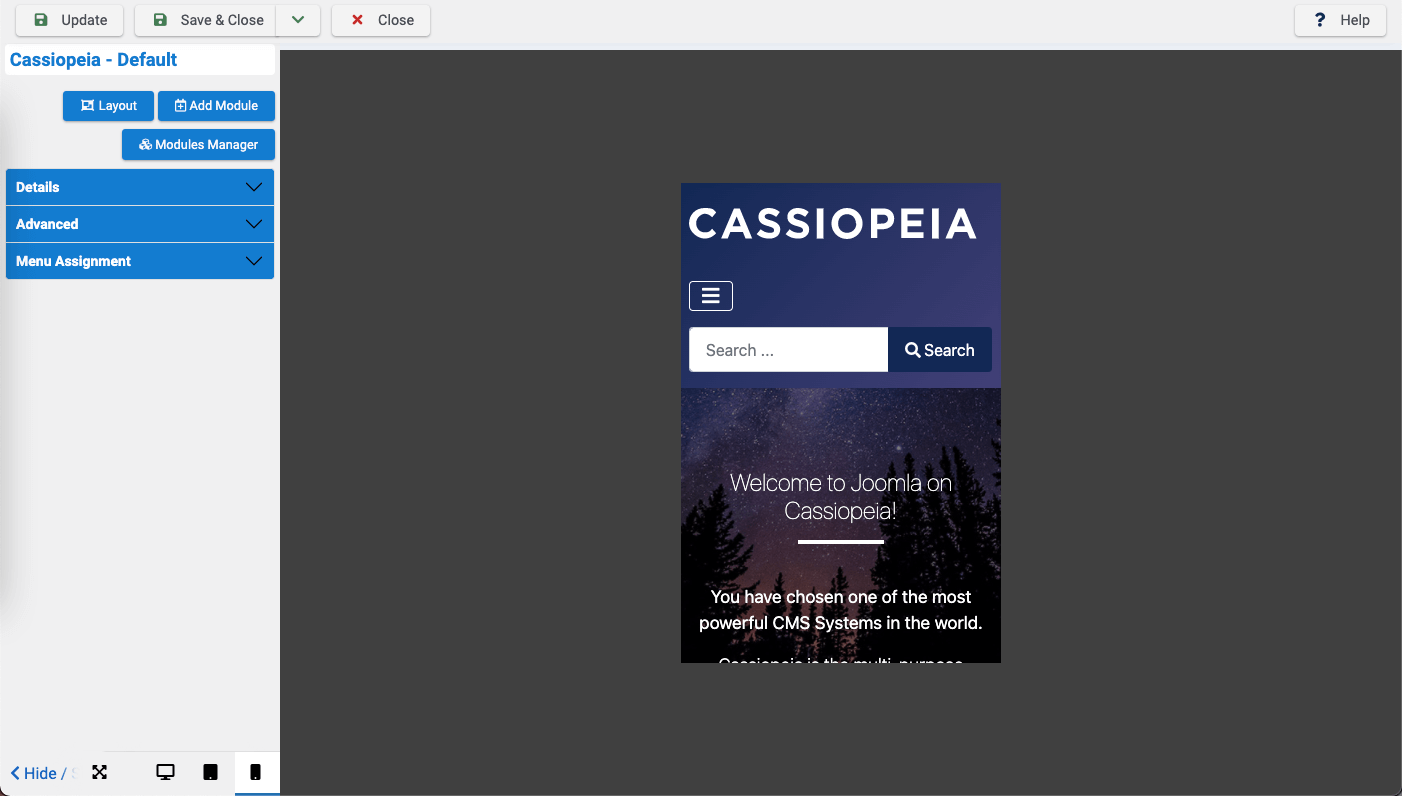This screenshot has height=796, width=1402.
Task: Open the Help button
Action: [x=1340, y=20]
